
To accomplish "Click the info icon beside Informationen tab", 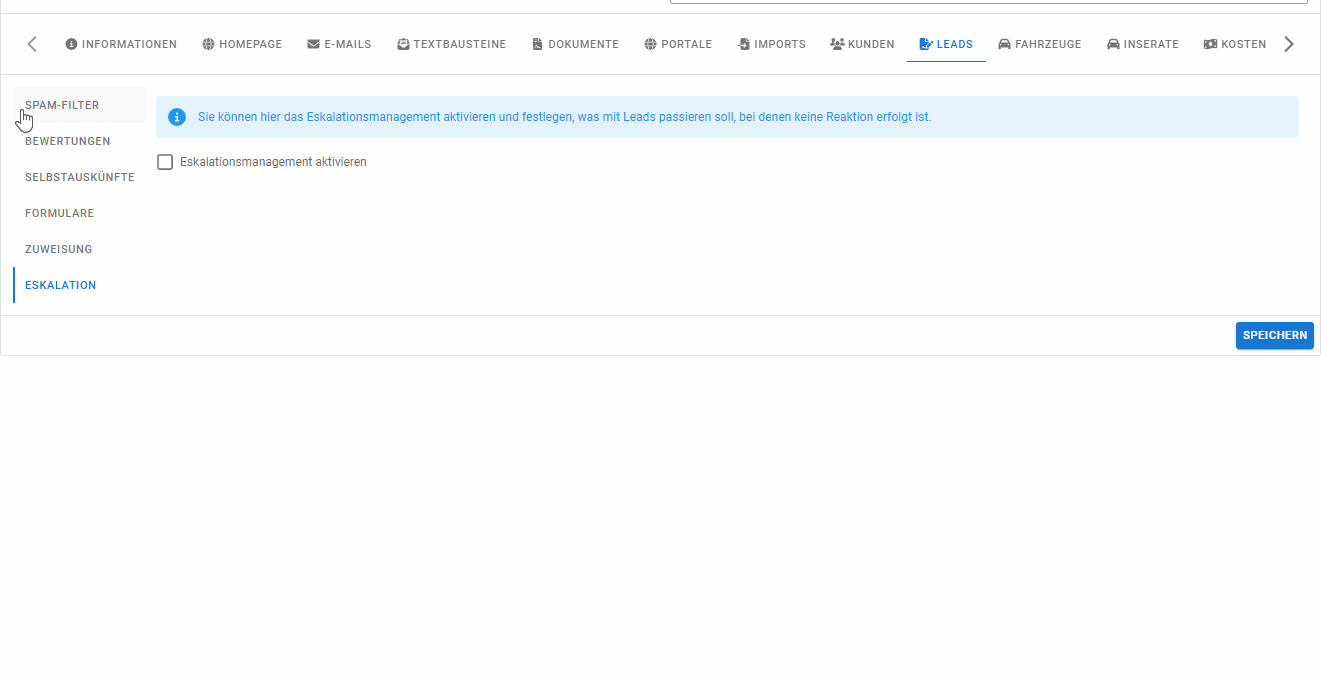I will tap(71, 44).
